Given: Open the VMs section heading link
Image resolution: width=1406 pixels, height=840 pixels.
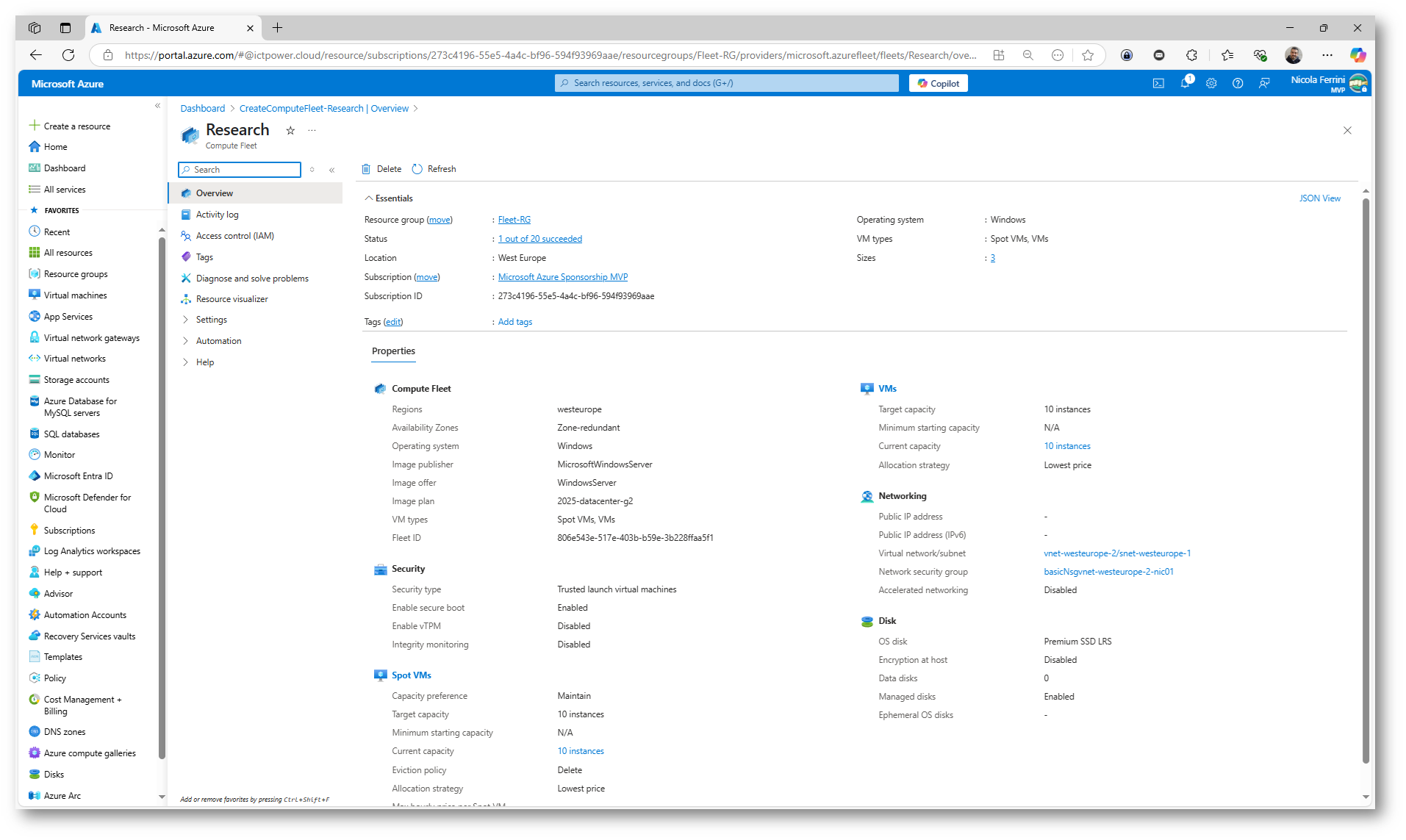Looking at the screenshot, I should [887, 389].
